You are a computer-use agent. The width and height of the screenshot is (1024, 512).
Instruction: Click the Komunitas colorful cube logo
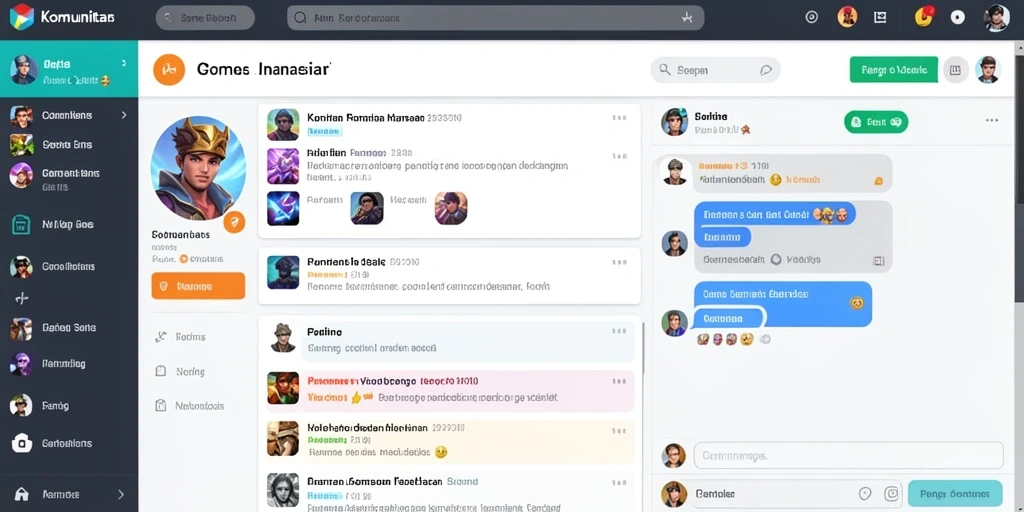click(x=22, y=17)
